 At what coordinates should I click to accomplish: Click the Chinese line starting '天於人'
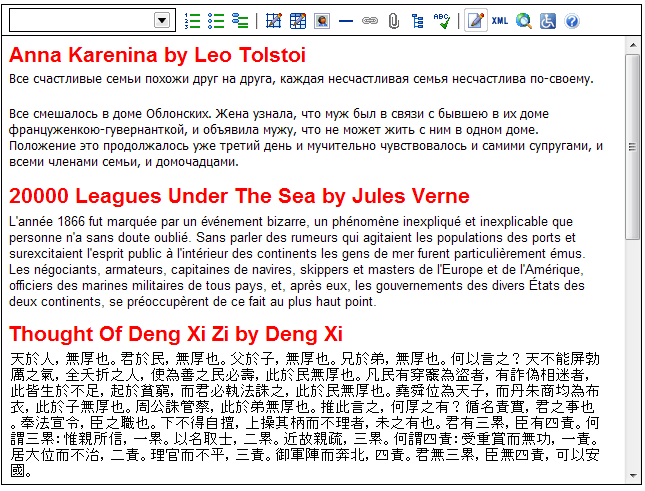coord(305,359)
